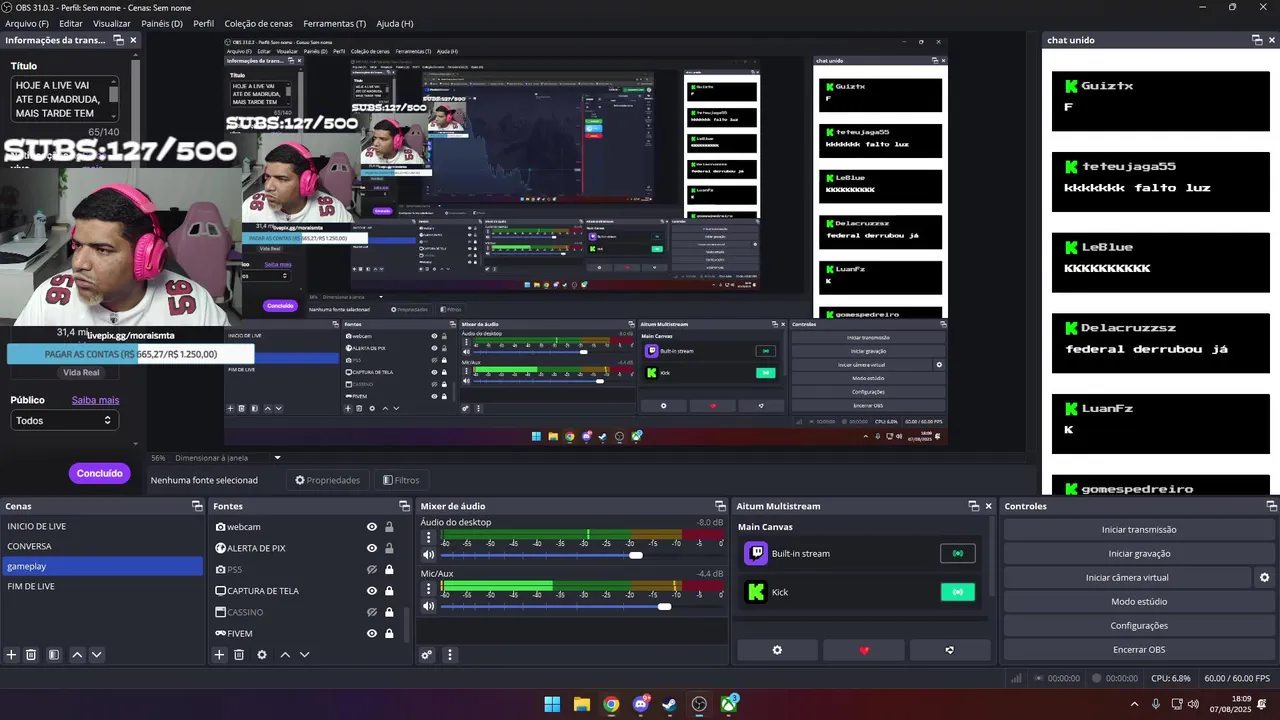Click Iniciar gravação button
1280x720 pixels.
(x=1139, y=554)
